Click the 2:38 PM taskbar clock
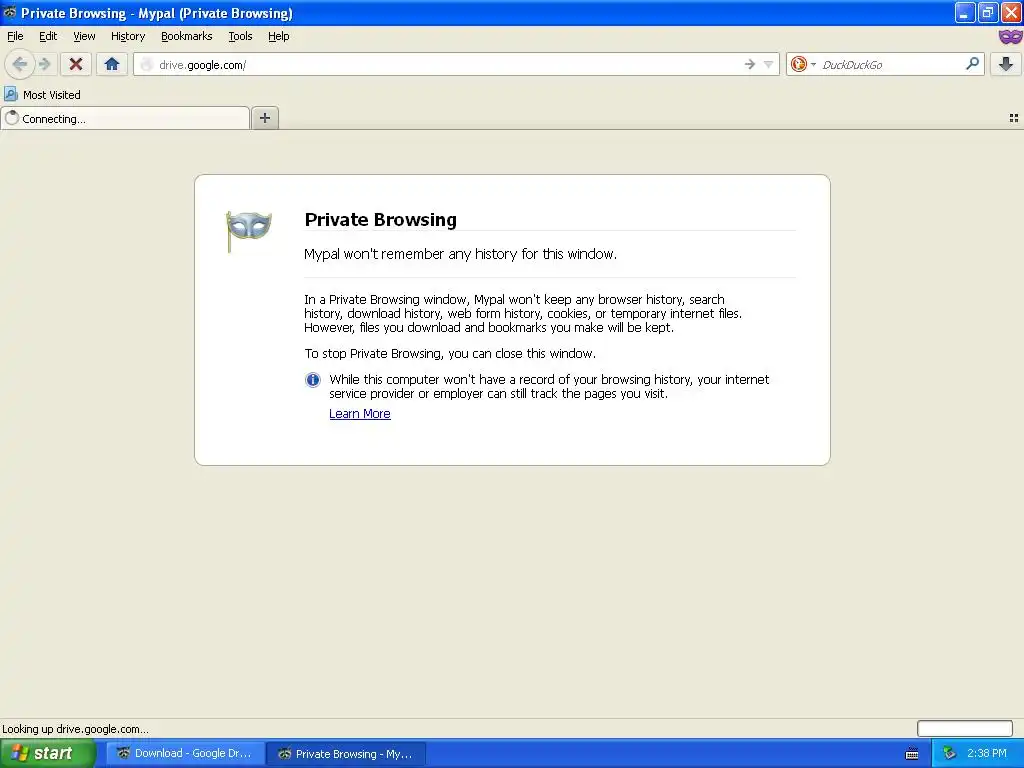The image size is (1024, 768). pos(987,753)
